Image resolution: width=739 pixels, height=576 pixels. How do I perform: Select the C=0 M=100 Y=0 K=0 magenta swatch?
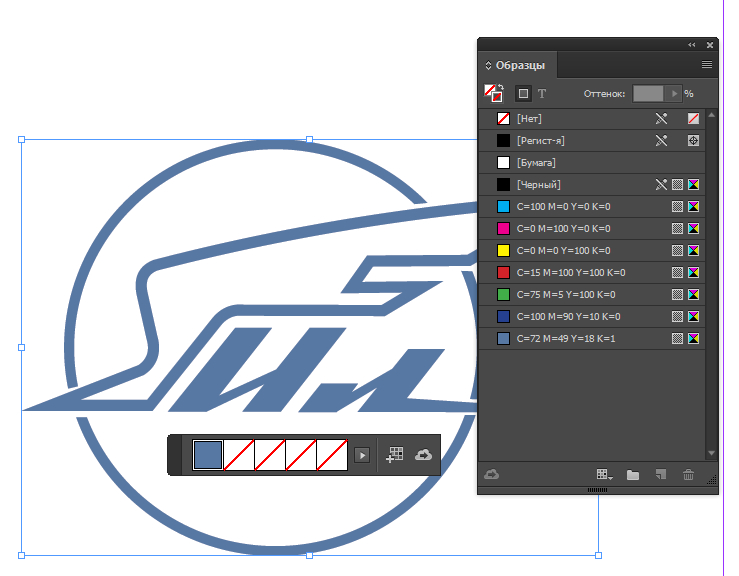(591, 229)
